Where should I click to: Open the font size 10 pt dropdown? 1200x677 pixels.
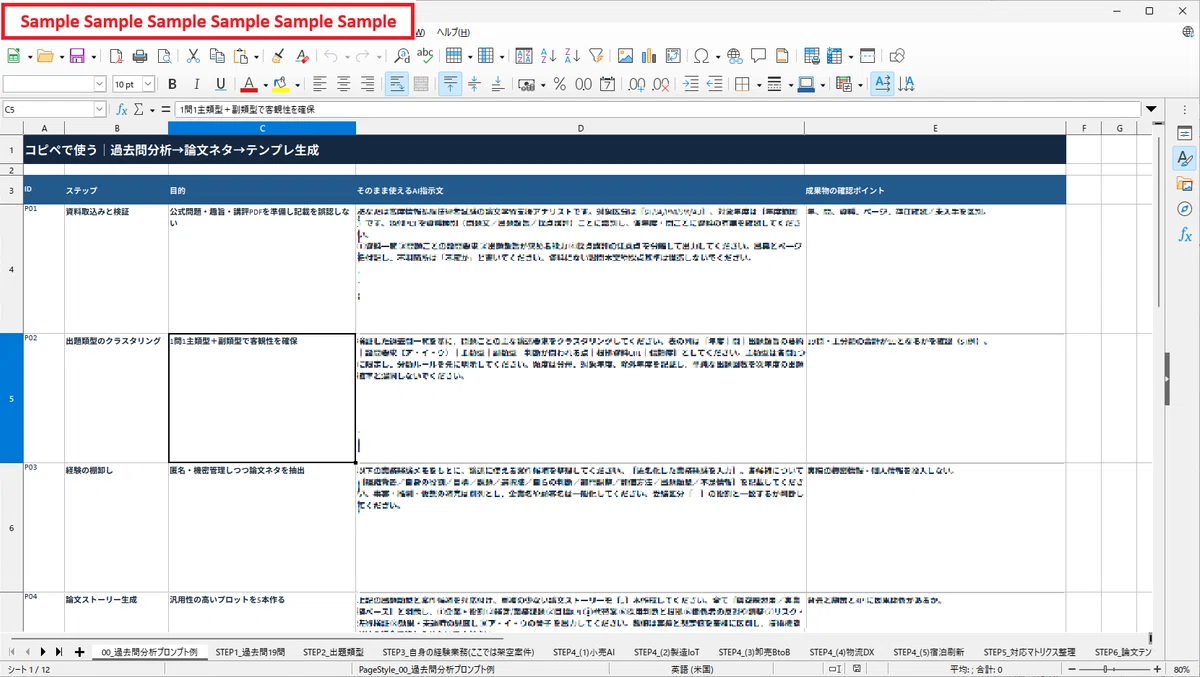[x=149, y=84]
